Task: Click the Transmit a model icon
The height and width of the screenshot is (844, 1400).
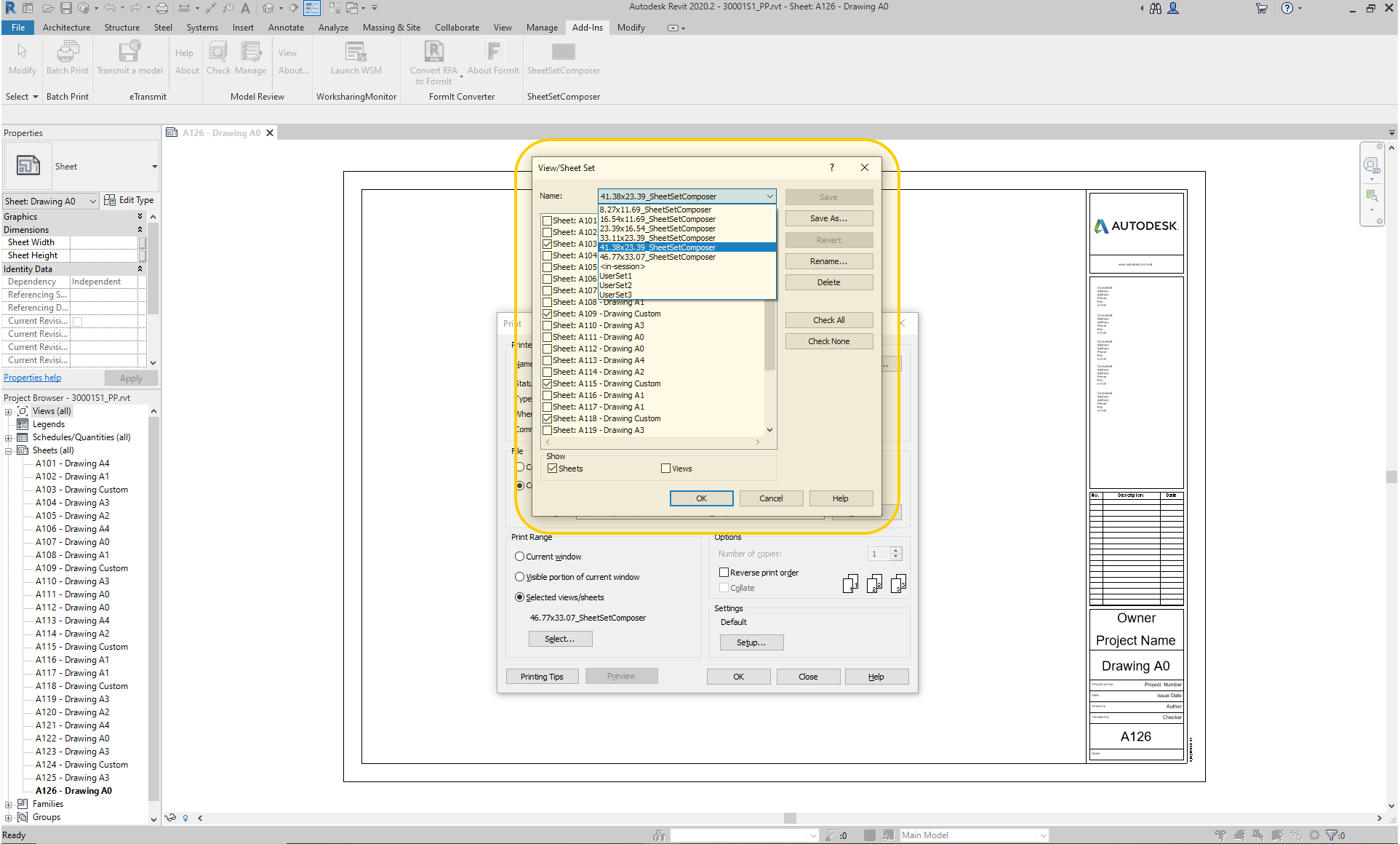Action: [x=129, y=53]
